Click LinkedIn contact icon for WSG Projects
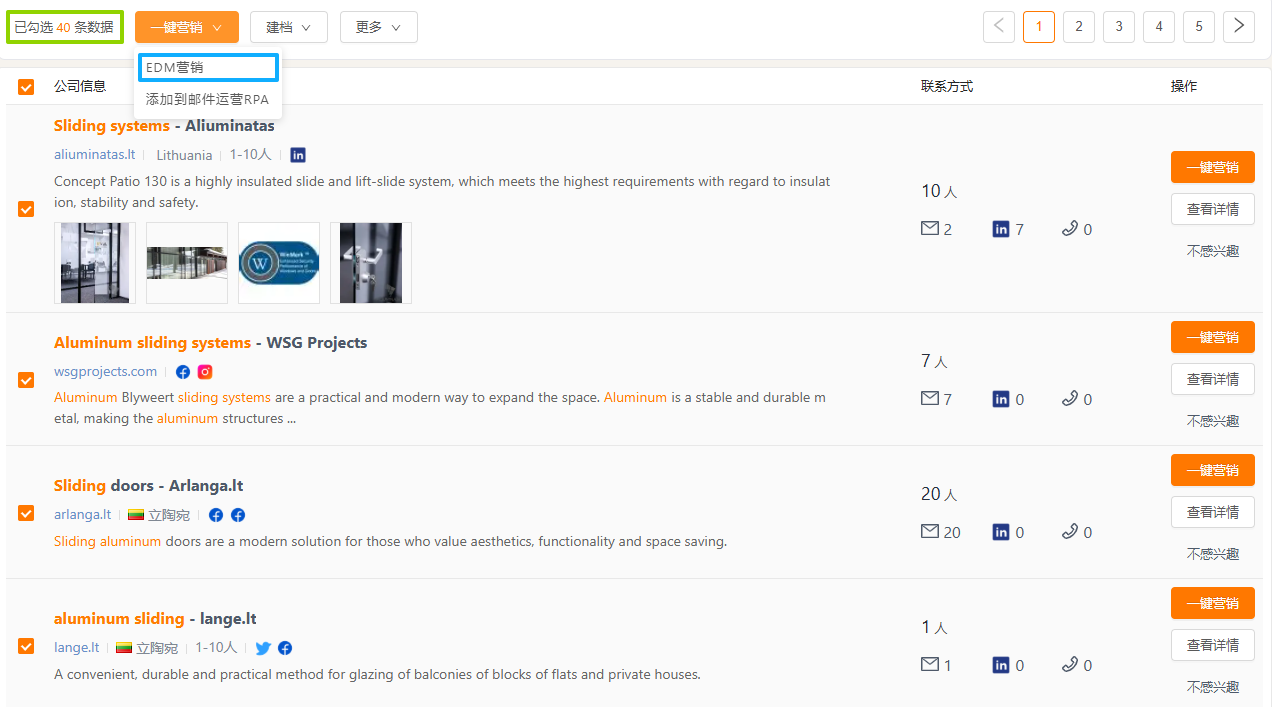 (x=1001, y=399)
